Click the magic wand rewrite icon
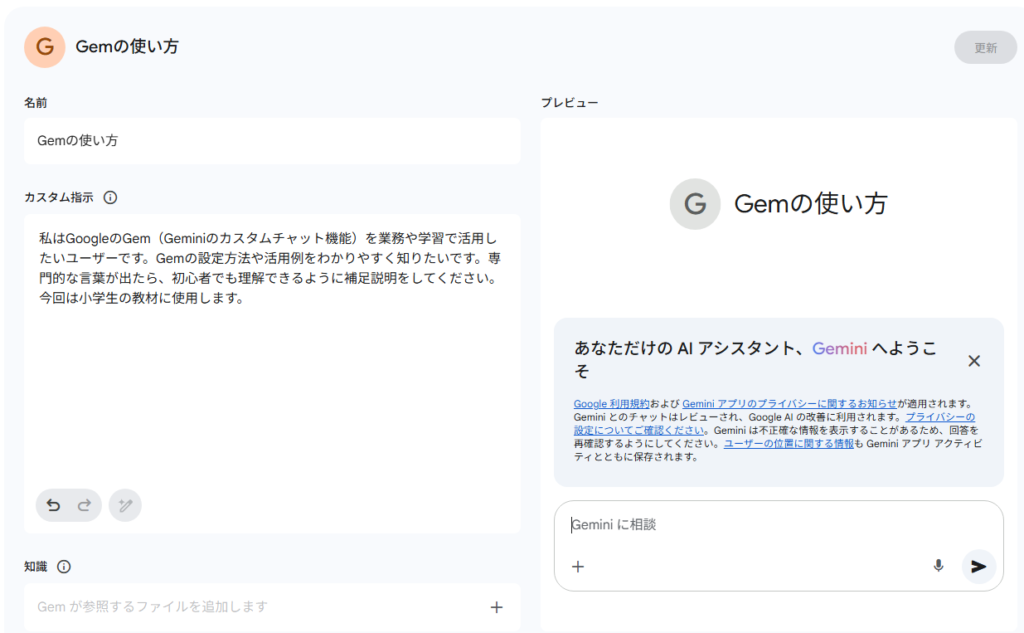This screenshot has height=633, width=1024. [x=125, y=506]
